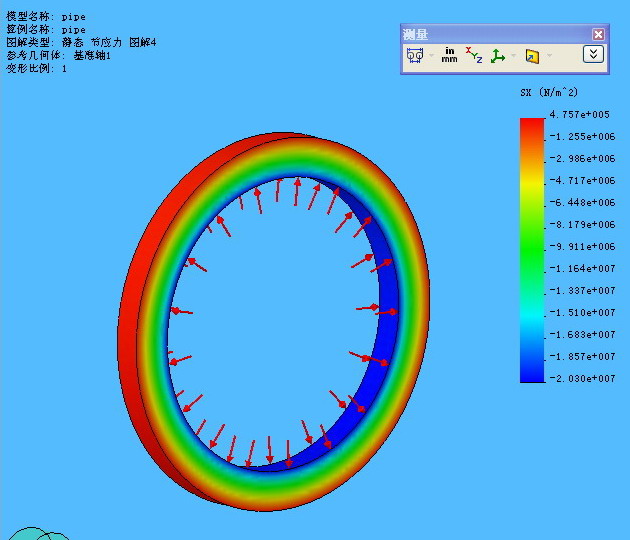This screenshot has height=540, width=630.
Task: Expand dropdown beside the green coordinate axes icon
Action: tap(513, 55)
